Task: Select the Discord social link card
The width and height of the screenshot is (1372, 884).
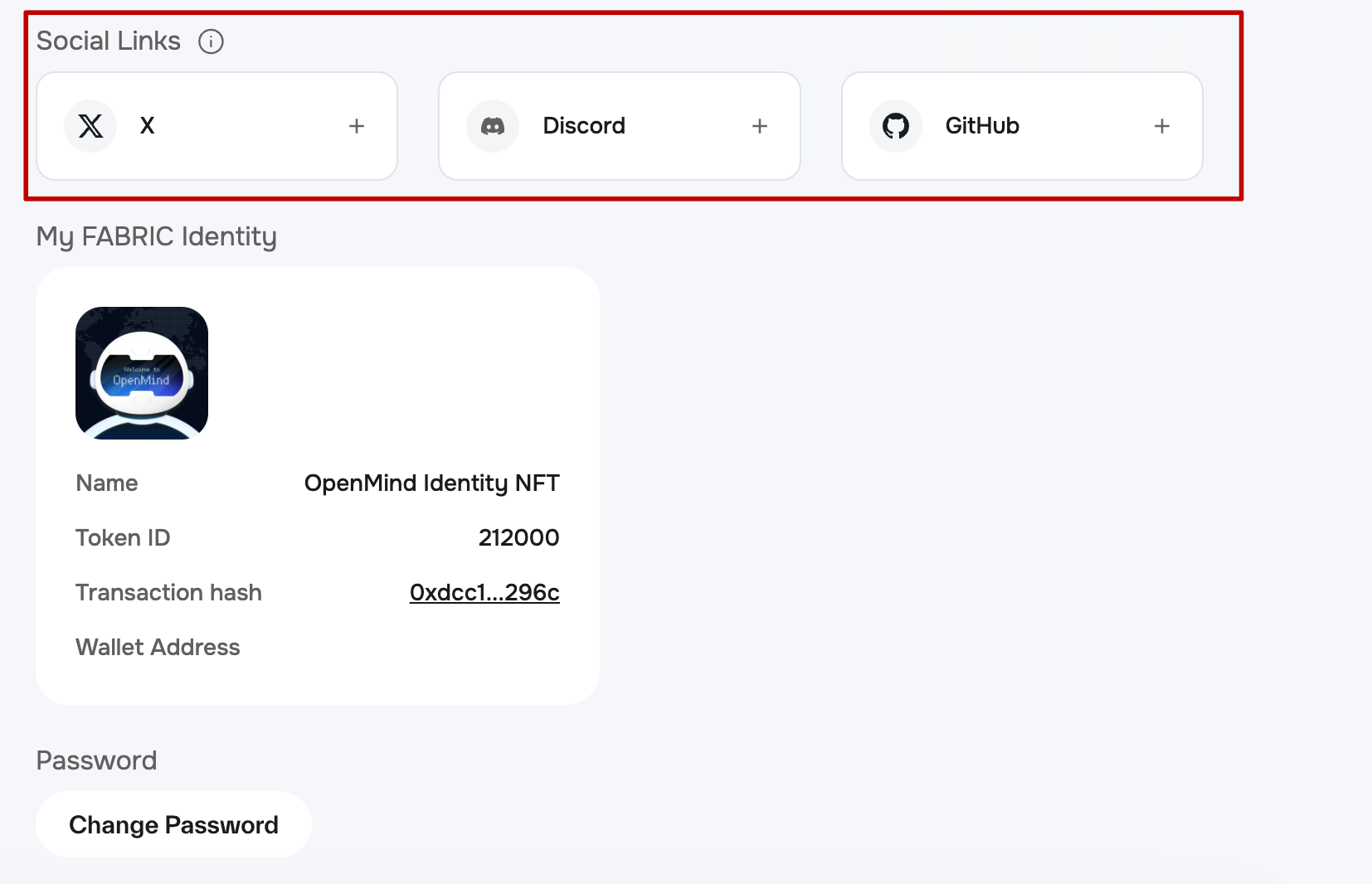Action: click(619, 125)
